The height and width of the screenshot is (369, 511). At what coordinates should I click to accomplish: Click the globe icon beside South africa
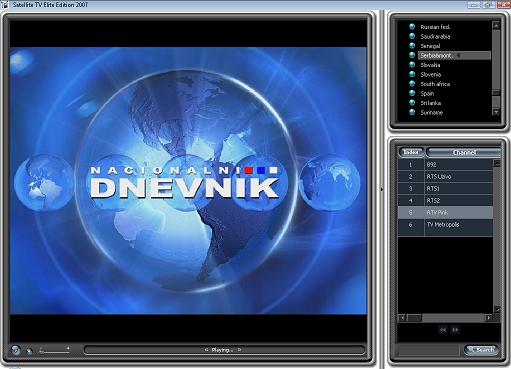pos(412,84)
